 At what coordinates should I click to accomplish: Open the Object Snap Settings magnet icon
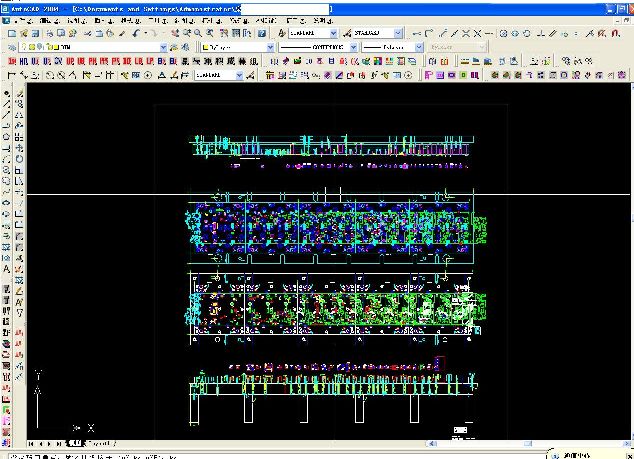tap(615, 34)
